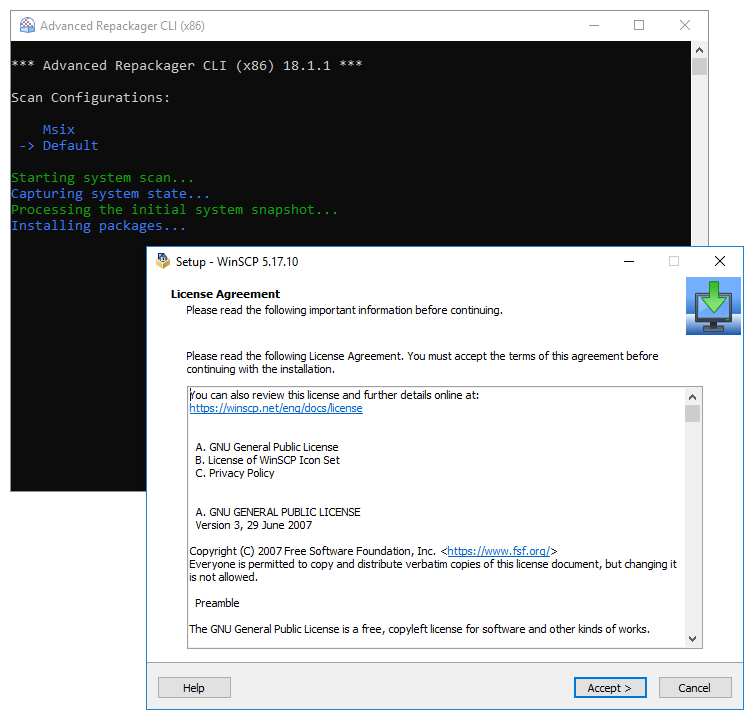The height and width of the screenshot is (720, 754).
Task: Click the 'License Agreement' heading
Action: [x=226, y=294]
